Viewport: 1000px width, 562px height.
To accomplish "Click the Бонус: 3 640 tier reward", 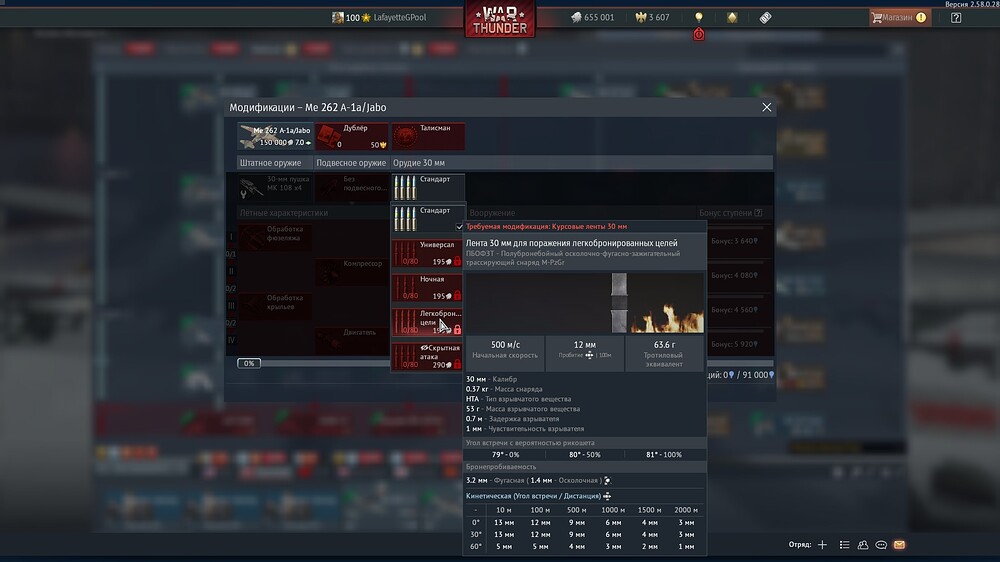I will coord(734,241).
